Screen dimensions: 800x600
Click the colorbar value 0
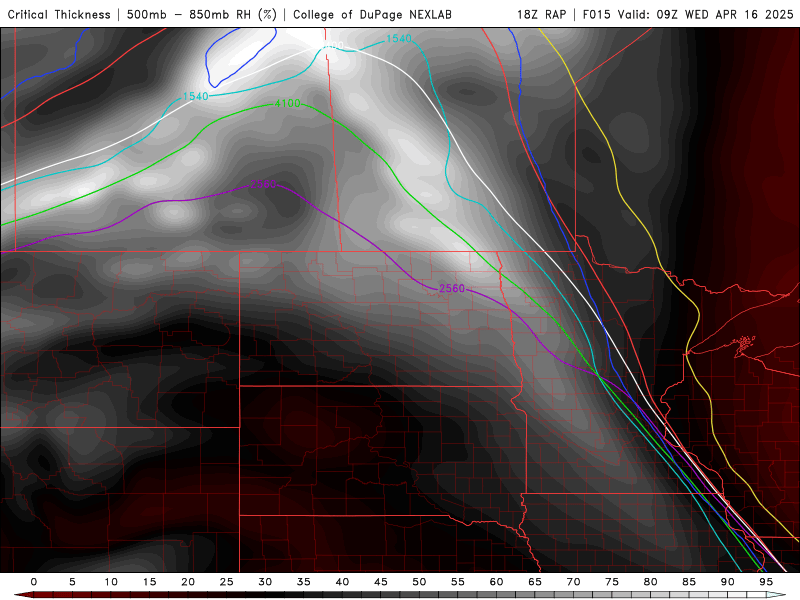click(x=34, y=582)
